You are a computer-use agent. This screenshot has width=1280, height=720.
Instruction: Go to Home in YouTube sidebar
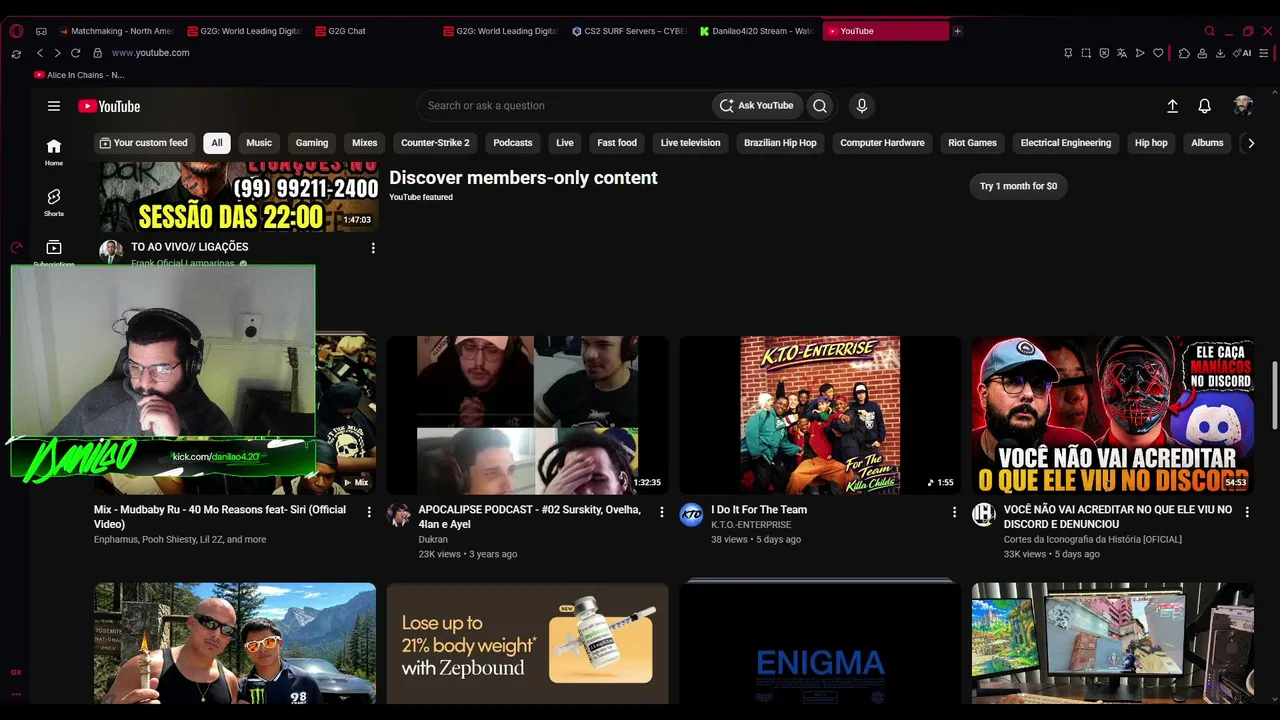(x=54, y=152)
